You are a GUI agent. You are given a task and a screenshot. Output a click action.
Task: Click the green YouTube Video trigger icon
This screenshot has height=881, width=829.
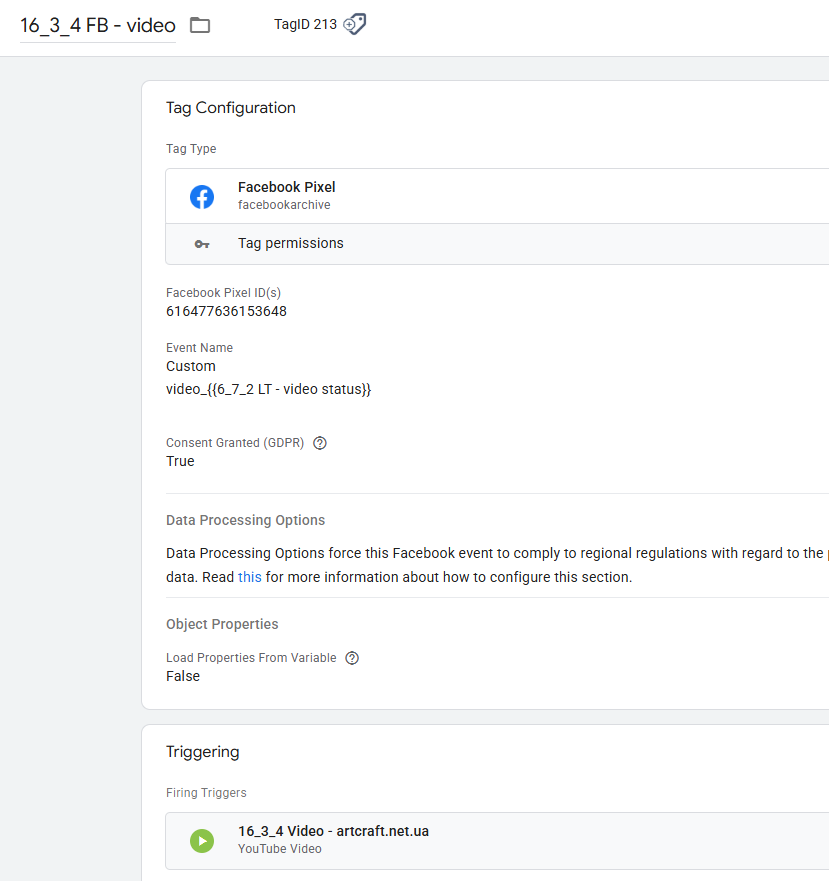point(202,841)
